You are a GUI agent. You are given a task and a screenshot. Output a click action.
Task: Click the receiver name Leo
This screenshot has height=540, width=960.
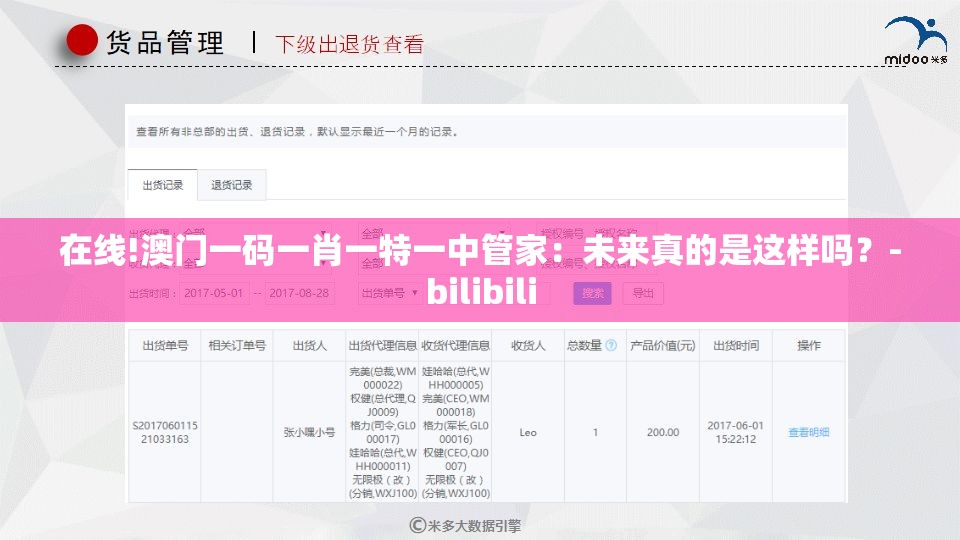click(528, 432)
